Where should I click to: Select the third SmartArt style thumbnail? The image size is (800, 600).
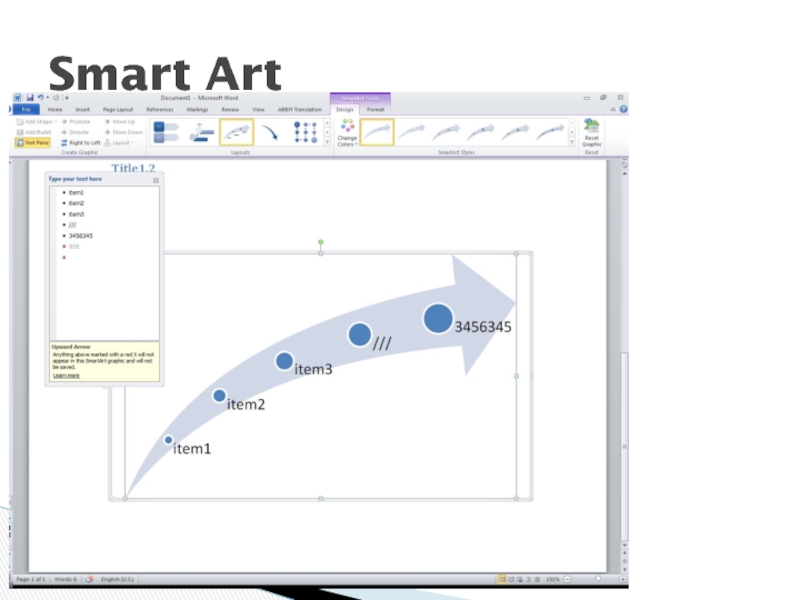click(x=446, y=132)
